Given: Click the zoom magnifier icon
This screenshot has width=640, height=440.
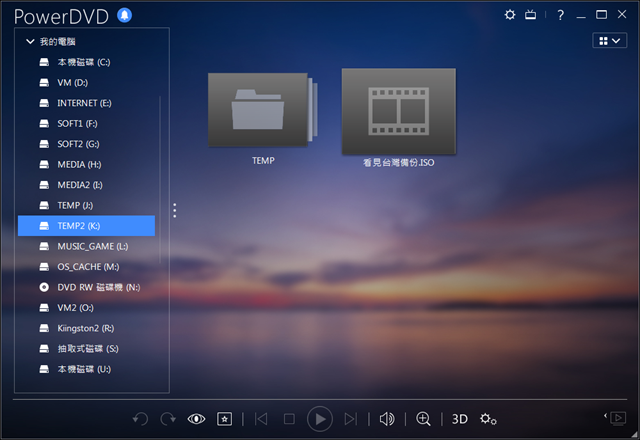Looking at the screenshot, I should click(423, 419).
